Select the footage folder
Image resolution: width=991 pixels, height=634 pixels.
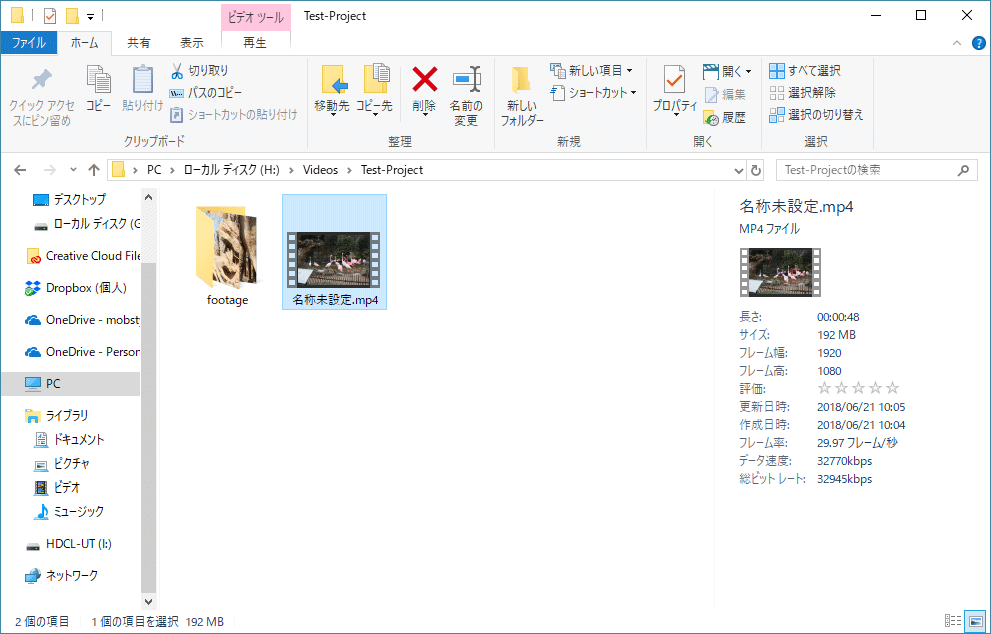(228, 255)
